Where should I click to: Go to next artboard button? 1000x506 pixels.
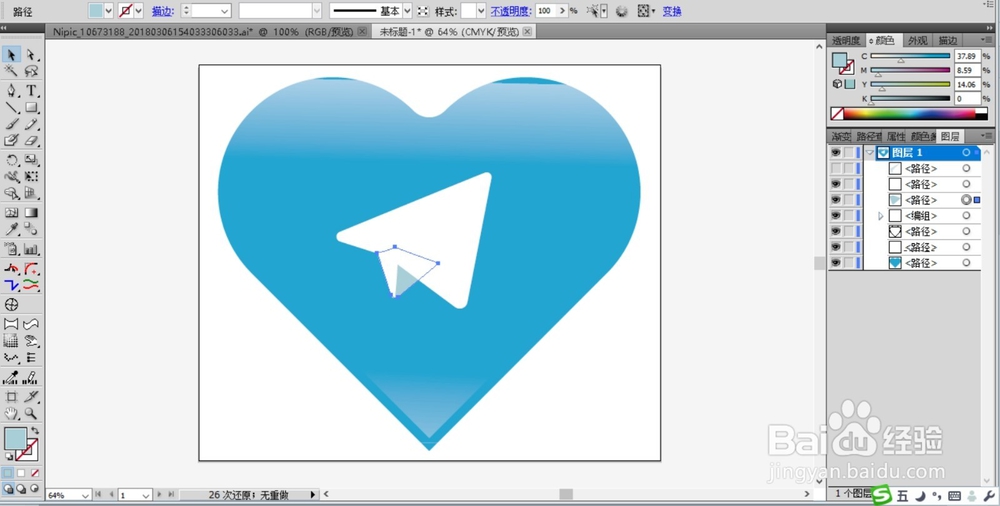159,495
